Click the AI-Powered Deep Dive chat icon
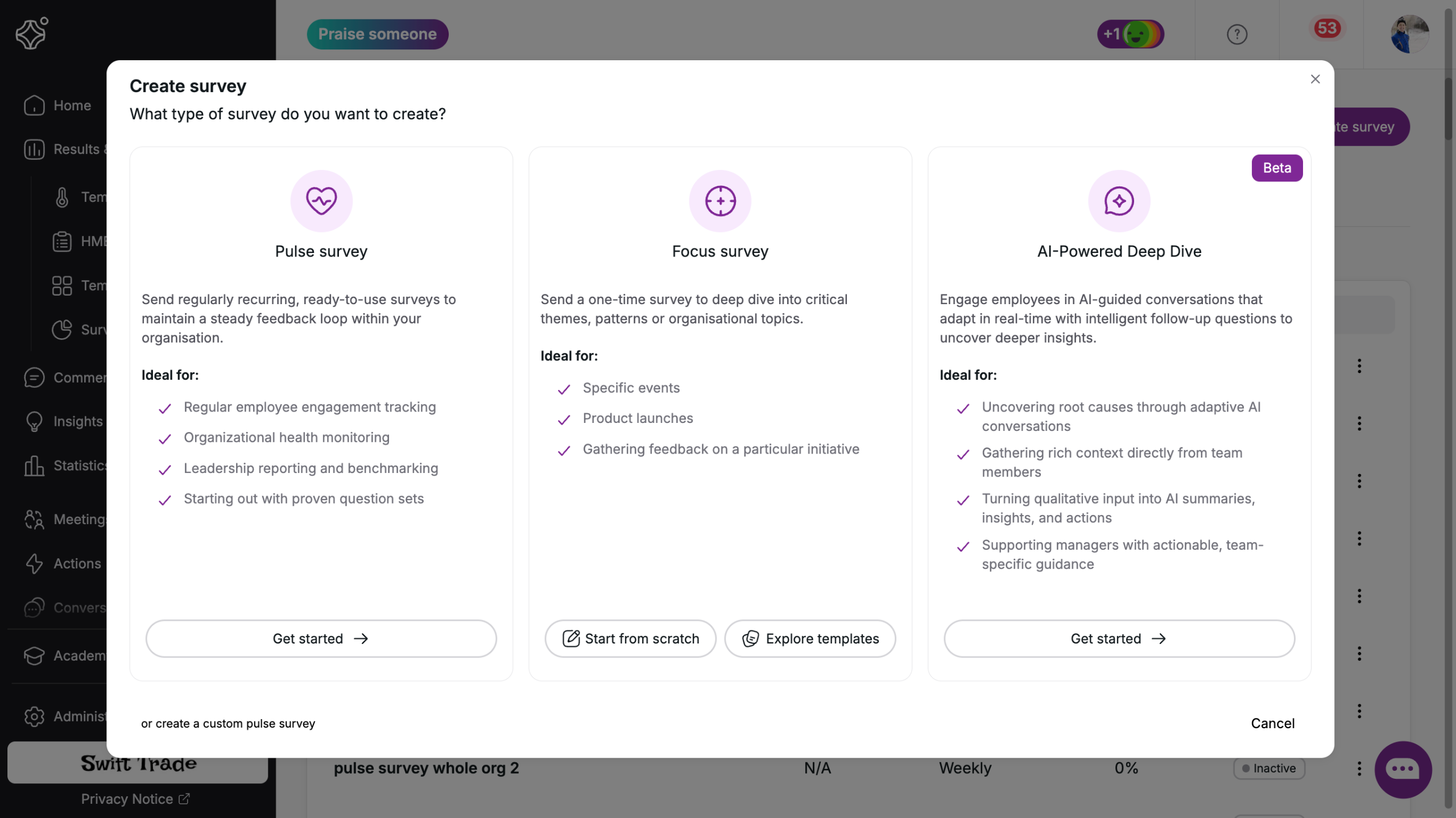 [x=1119, y=201]
